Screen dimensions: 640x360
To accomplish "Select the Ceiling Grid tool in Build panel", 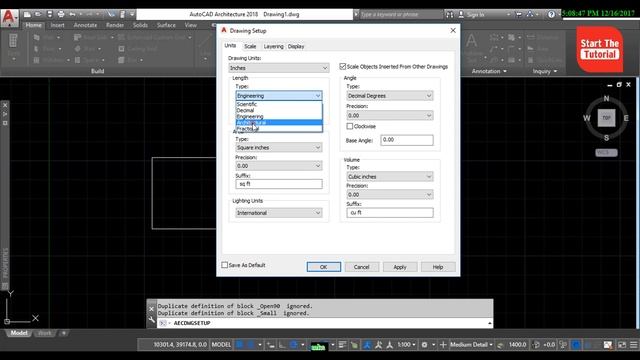I will [138, 49].
